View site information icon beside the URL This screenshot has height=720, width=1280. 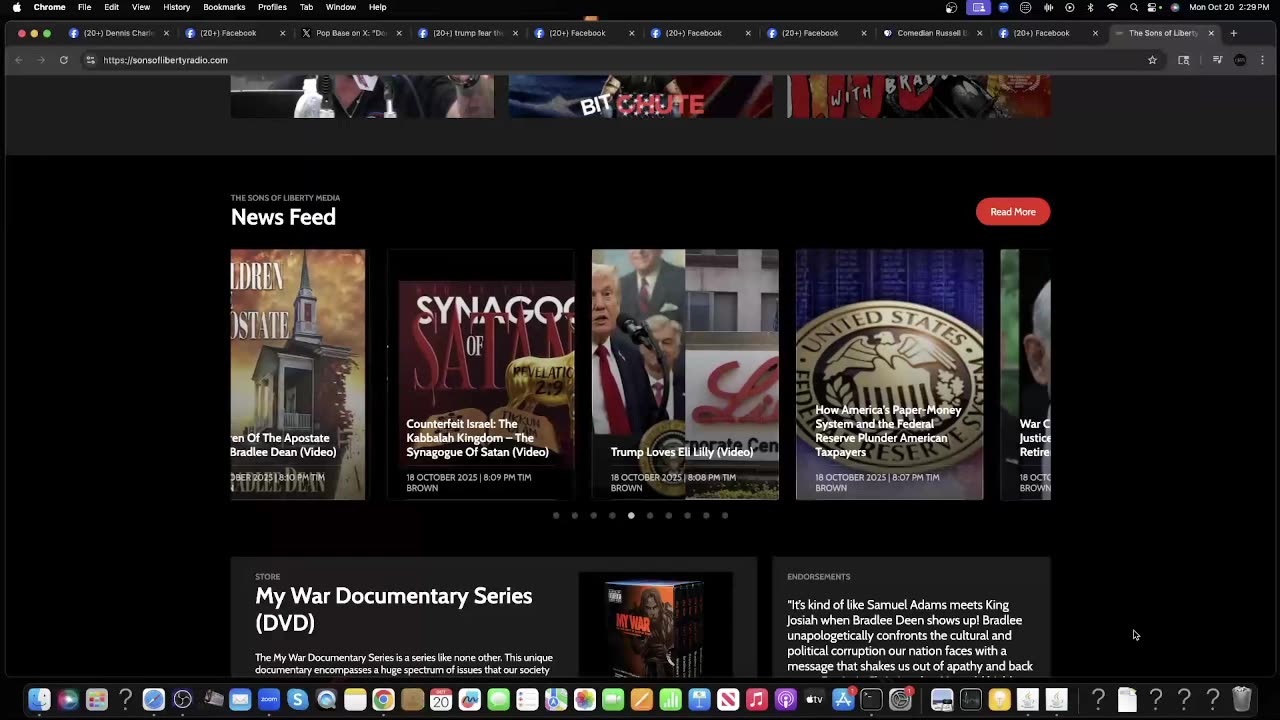90,60
